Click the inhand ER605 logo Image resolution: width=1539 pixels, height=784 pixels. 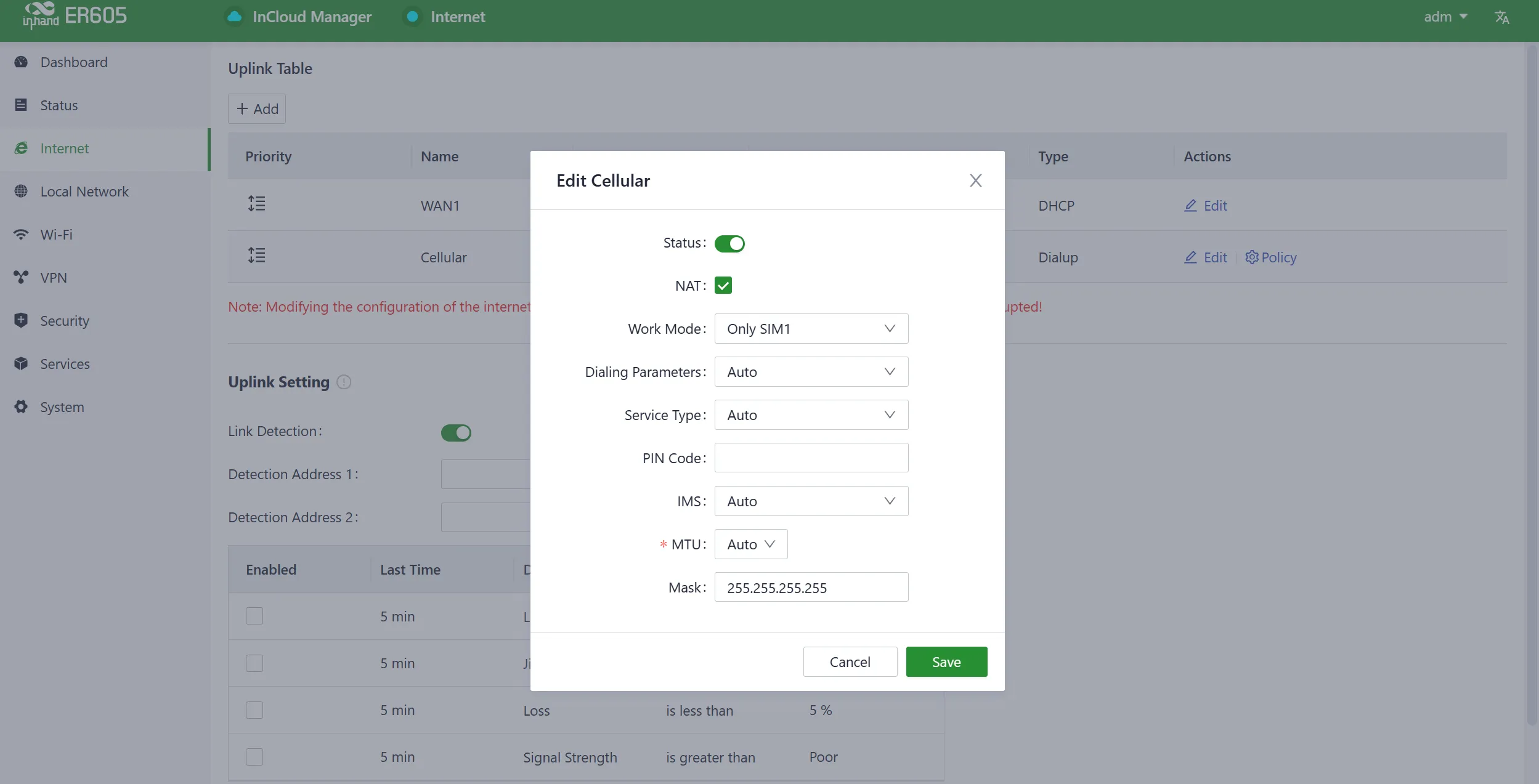(x=75, y=16)
